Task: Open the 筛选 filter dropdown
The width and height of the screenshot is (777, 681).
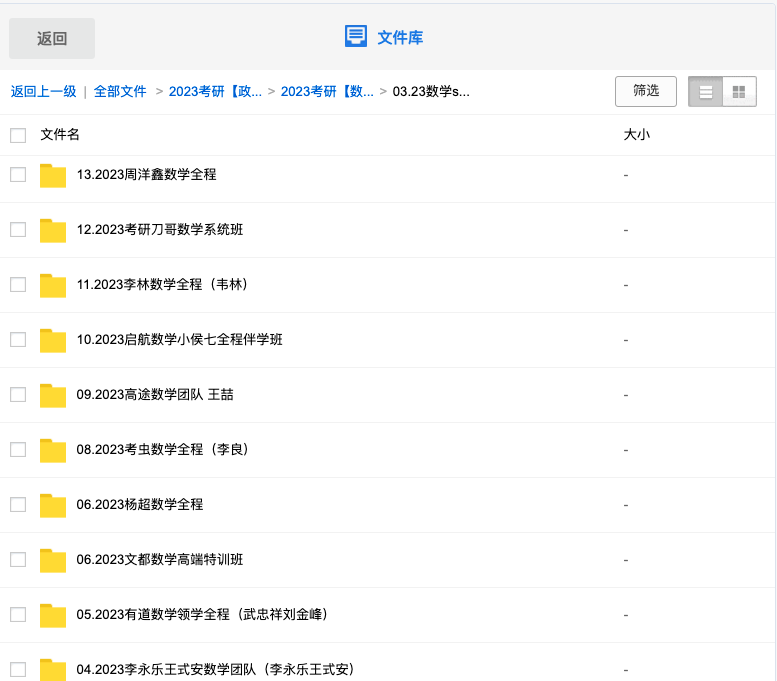Action: point(646,91)
